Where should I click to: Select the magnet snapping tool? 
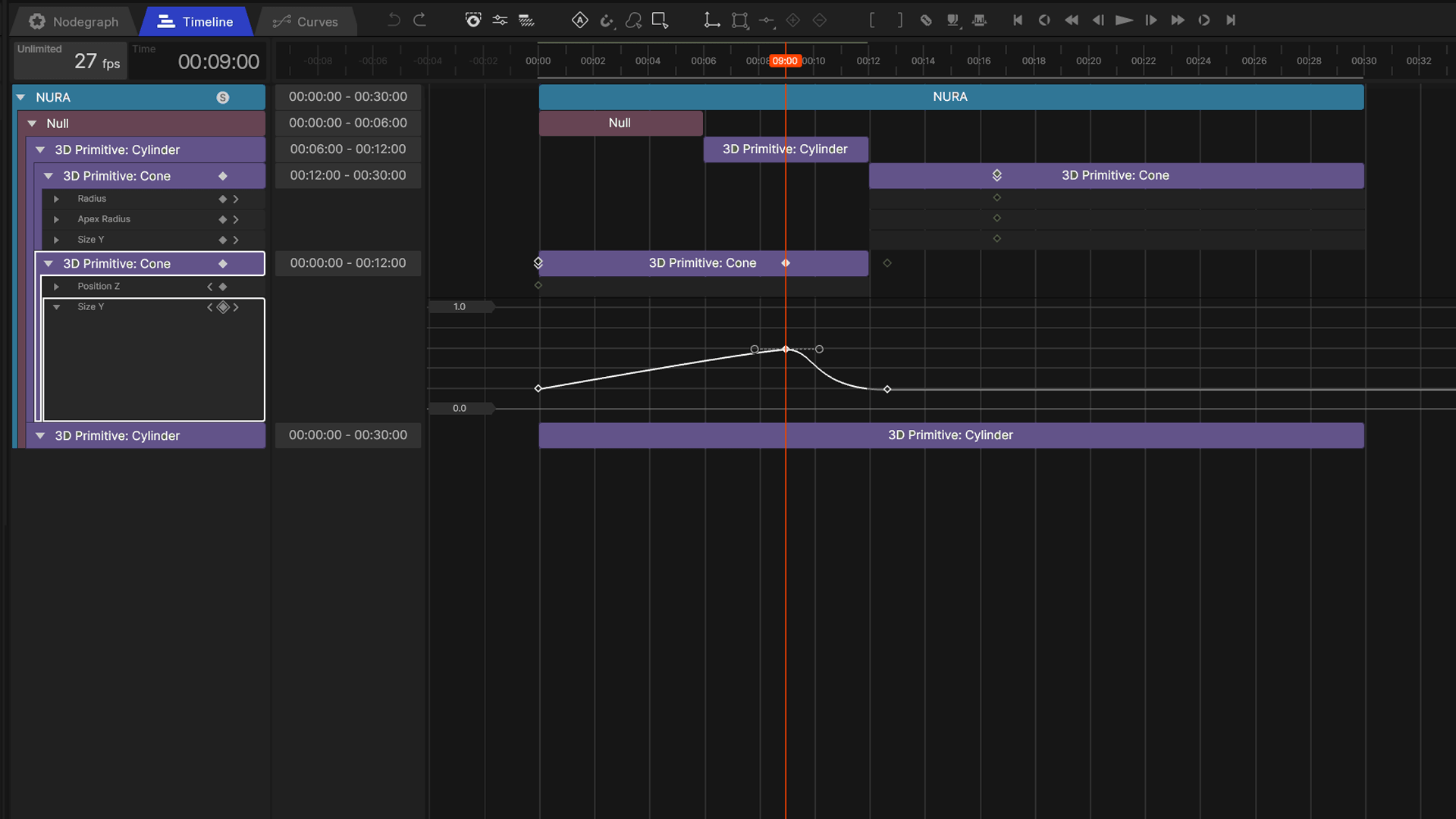(607, 20)
